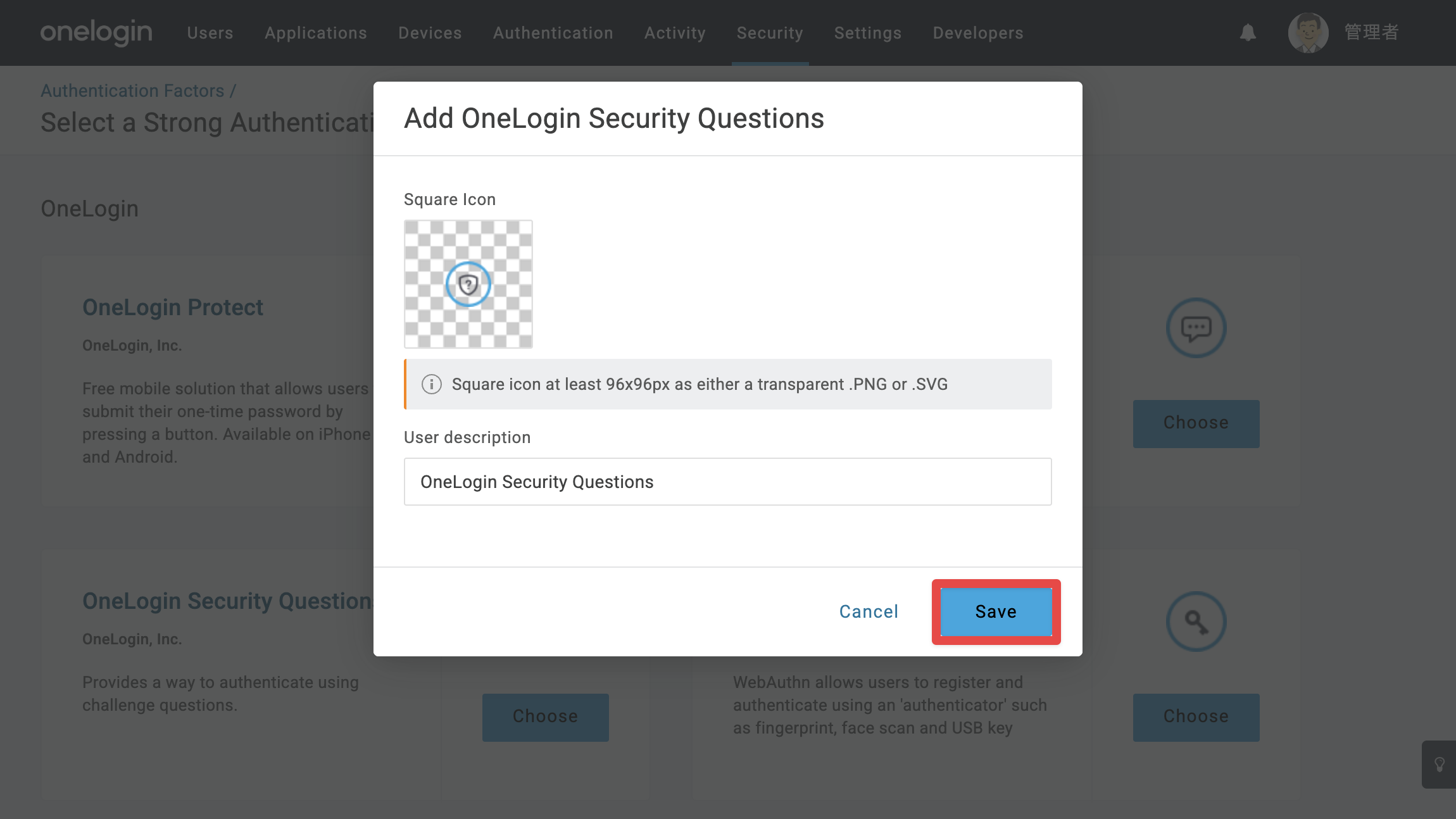The width and height of the screenshot is (1456, 819).
Task: Focus the User description text field
Action: pyautogui.click(x=728, y=482)
